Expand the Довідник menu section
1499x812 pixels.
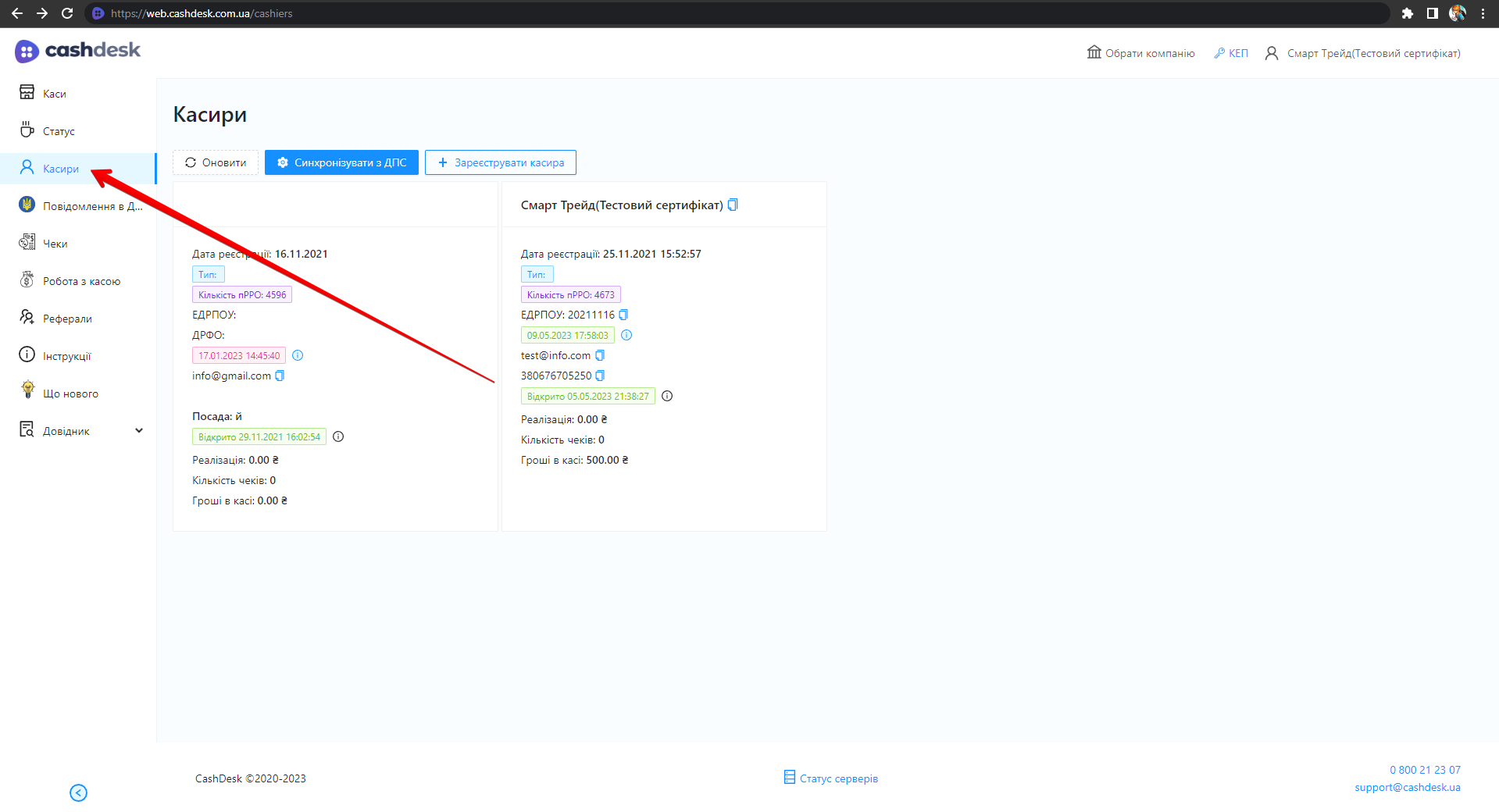coord(138,431)
